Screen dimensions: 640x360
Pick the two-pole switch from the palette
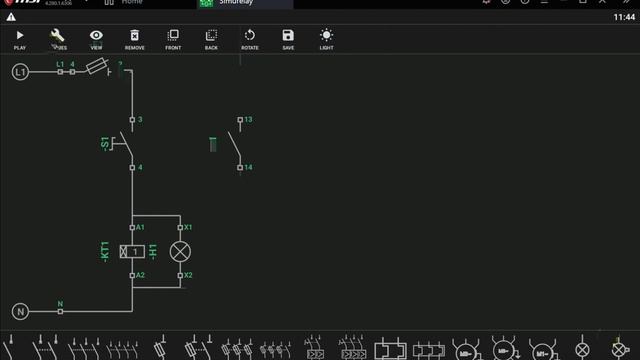[46, 347]
